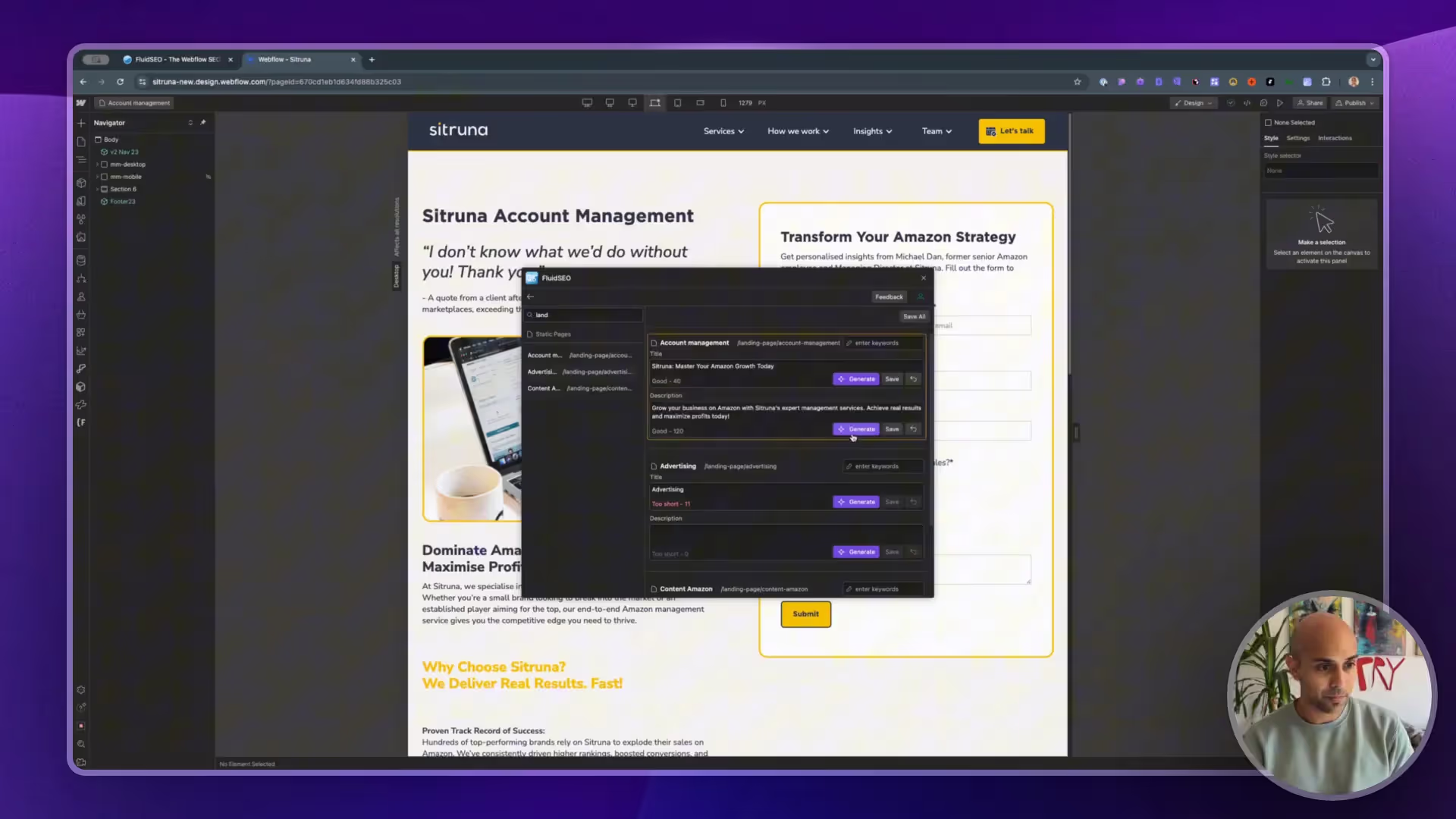Open the Add elements panel plus icon

[x=81, y=123]
